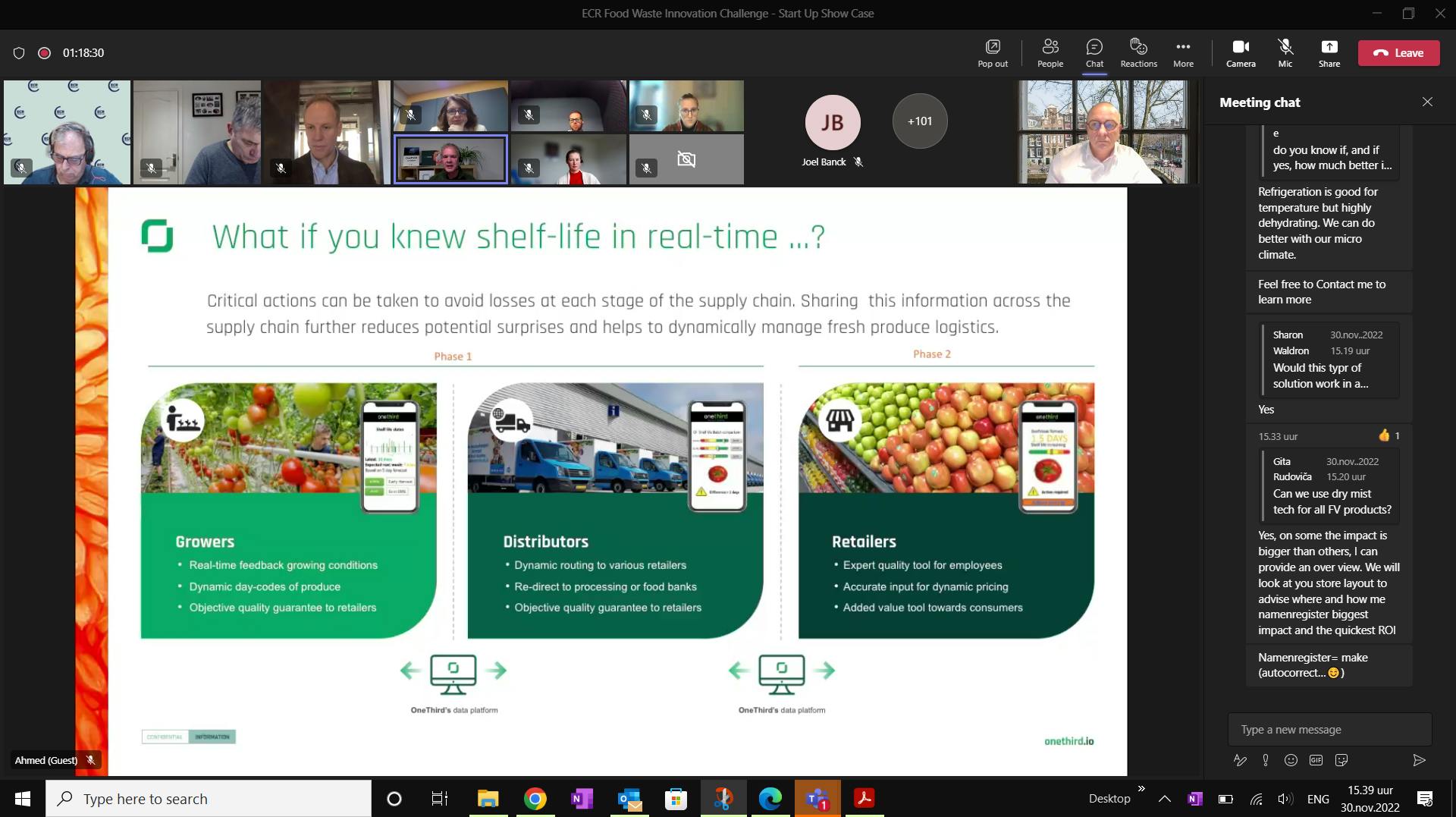Open OneNote from the taskbar
Screen dimensions: 1456x817
coord(582,799)
